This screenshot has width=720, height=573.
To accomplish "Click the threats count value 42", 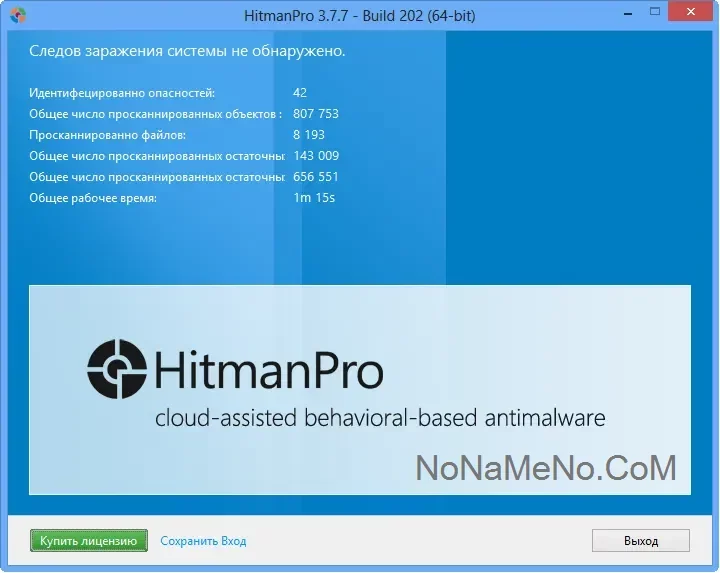I will click(x=300, y=93).
